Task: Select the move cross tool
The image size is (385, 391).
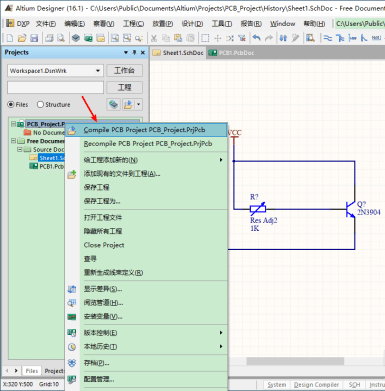Action: point(217,38)
